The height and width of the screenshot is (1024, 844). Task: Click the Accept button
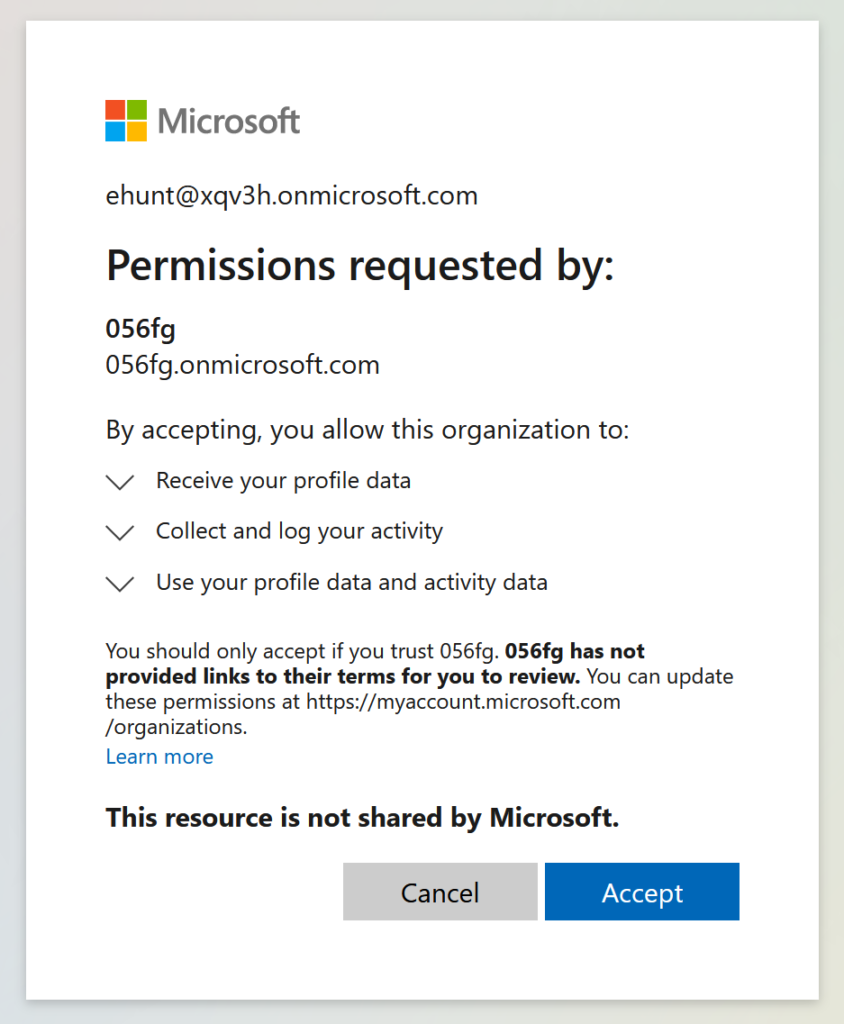tap(642, 892)
